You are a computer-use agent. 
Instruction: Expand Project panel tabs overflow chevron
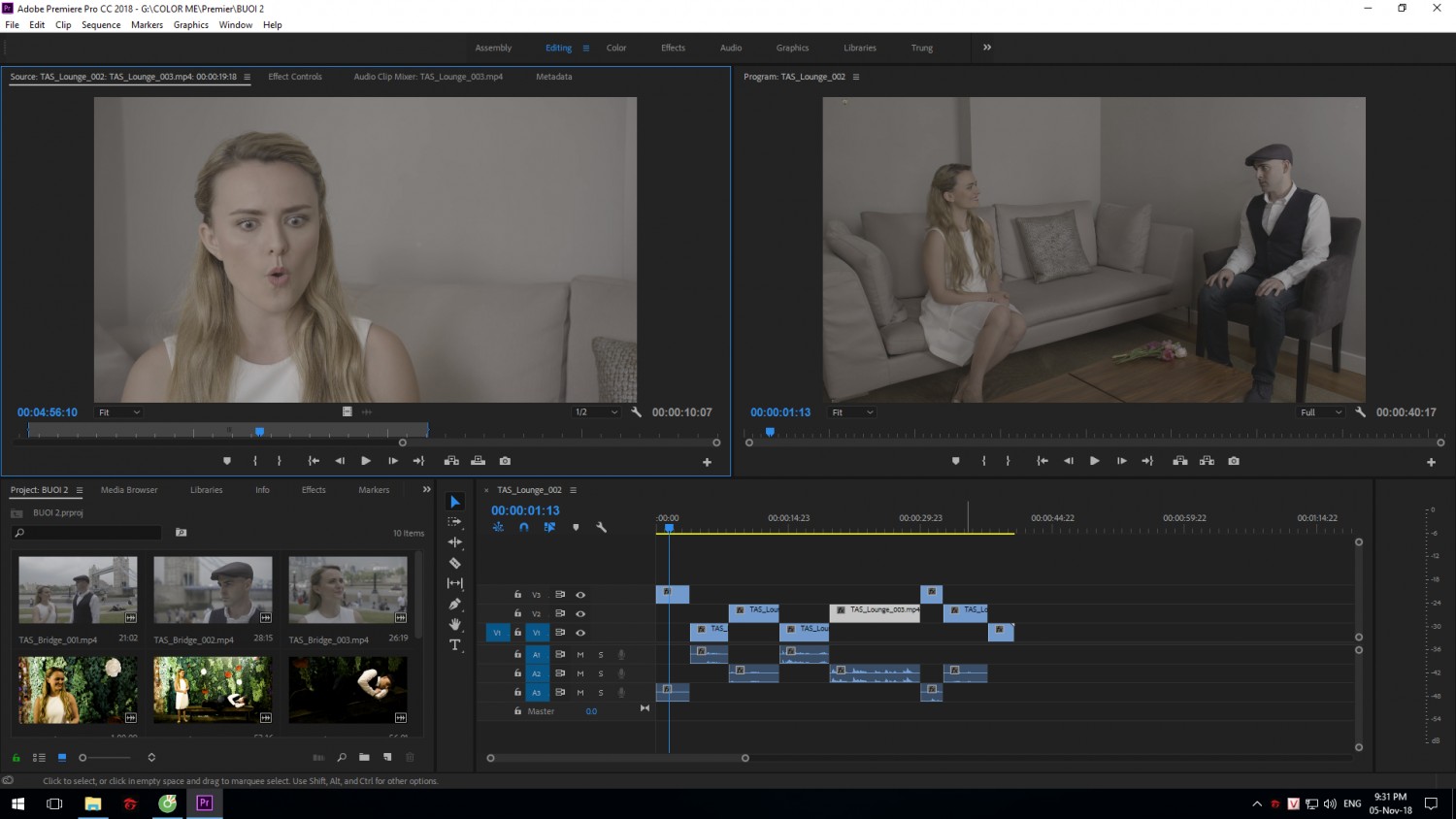click(426, 490)
